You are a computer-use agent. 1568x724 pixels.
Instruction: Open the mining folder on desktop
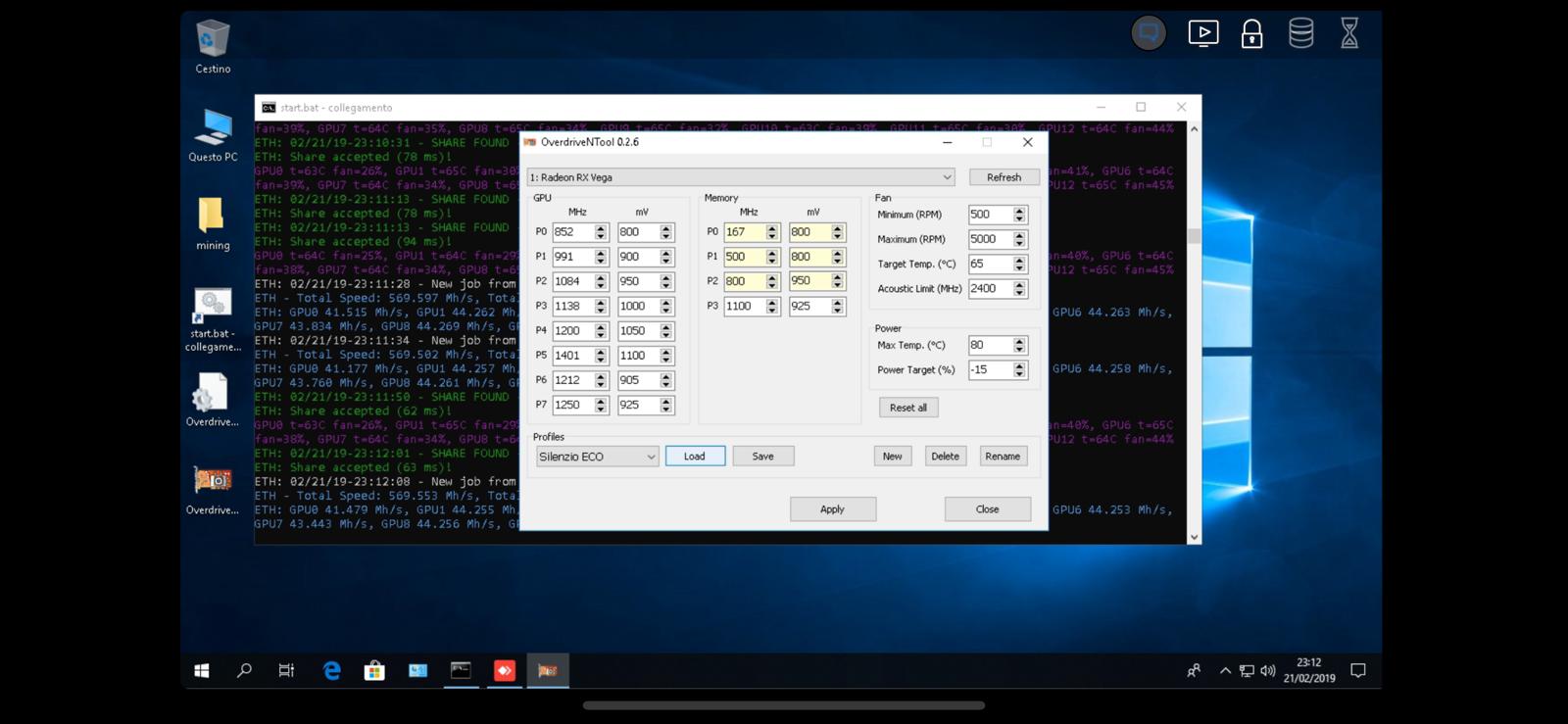click(x=213, y=223)
